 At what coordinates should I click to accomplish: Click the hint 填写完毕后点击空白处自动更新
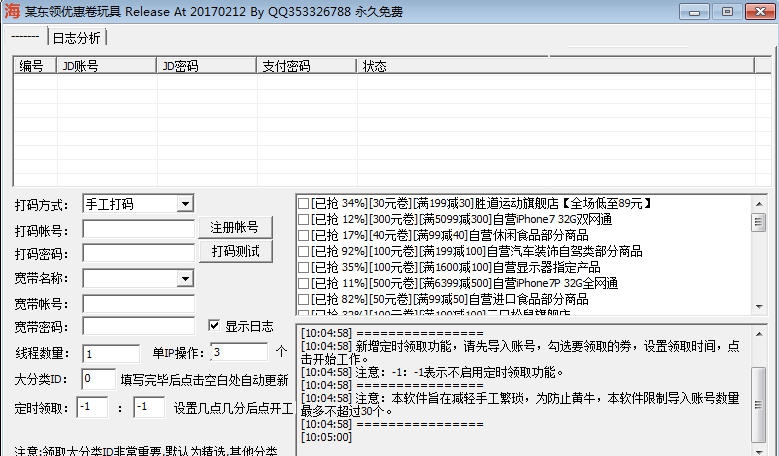[x=204, y=380]
